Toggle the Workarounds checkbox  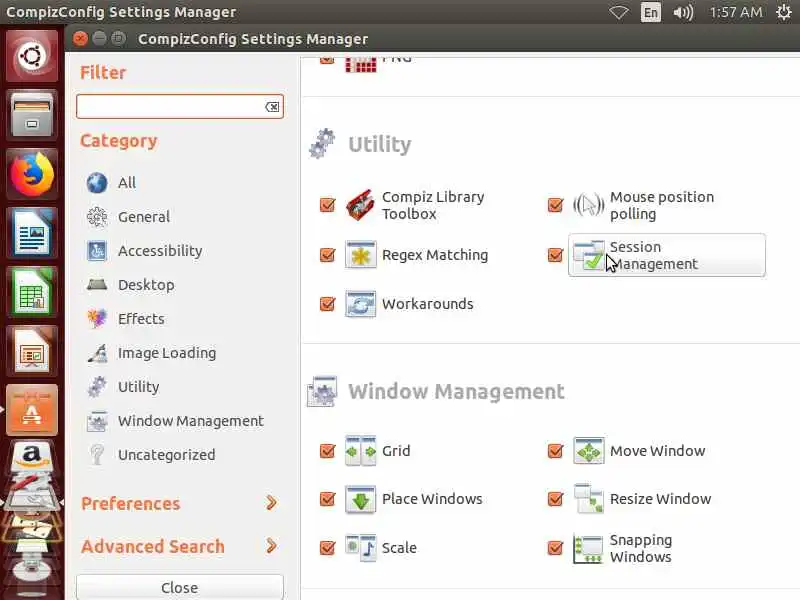327,304
